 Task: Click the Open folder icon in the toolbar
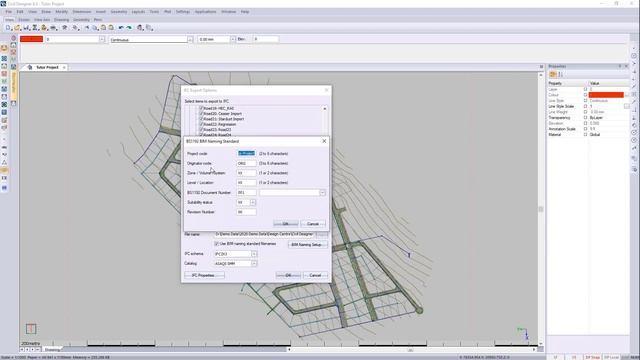(16, 28)
